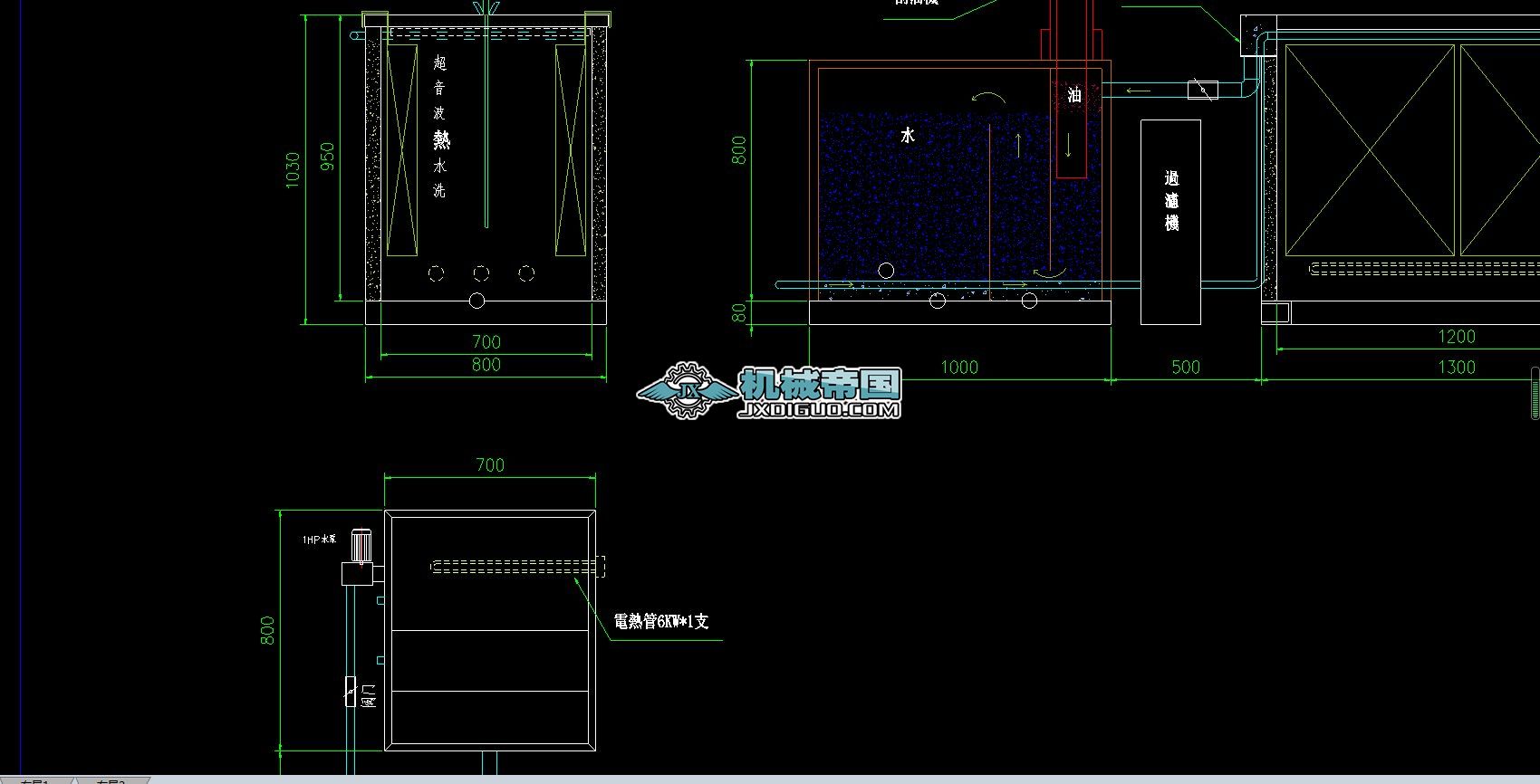Image resolution: width=1540 pixels, height=784 pixels.
Task: Click the 1030 height dimension text
Action: [293, 169]
